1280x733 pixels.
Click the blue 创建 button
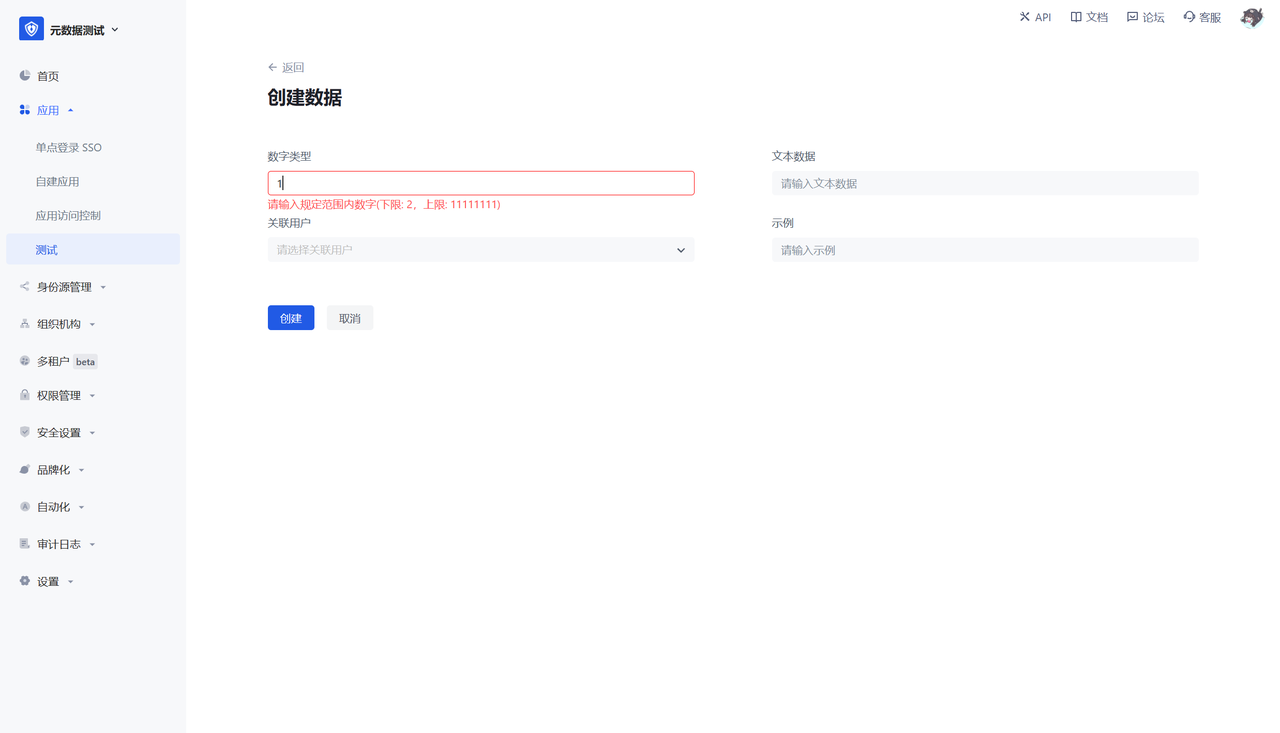click(x=291, y=318)
